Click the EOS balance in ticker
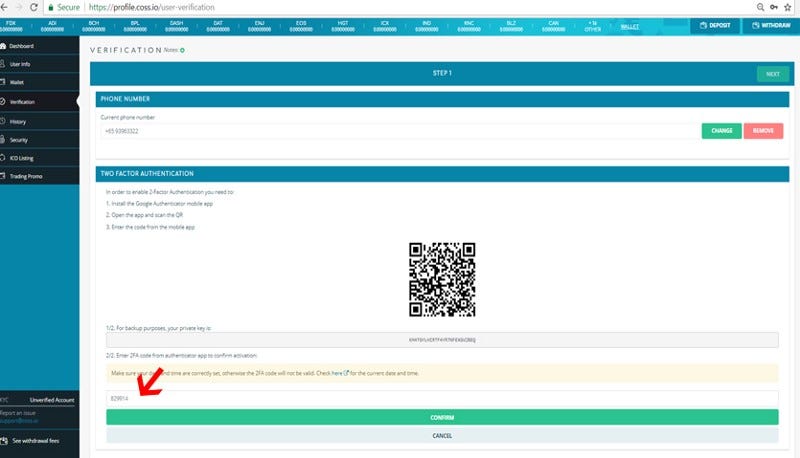The image size is (800, 458). pyautogui.click(x=301, y=27)
